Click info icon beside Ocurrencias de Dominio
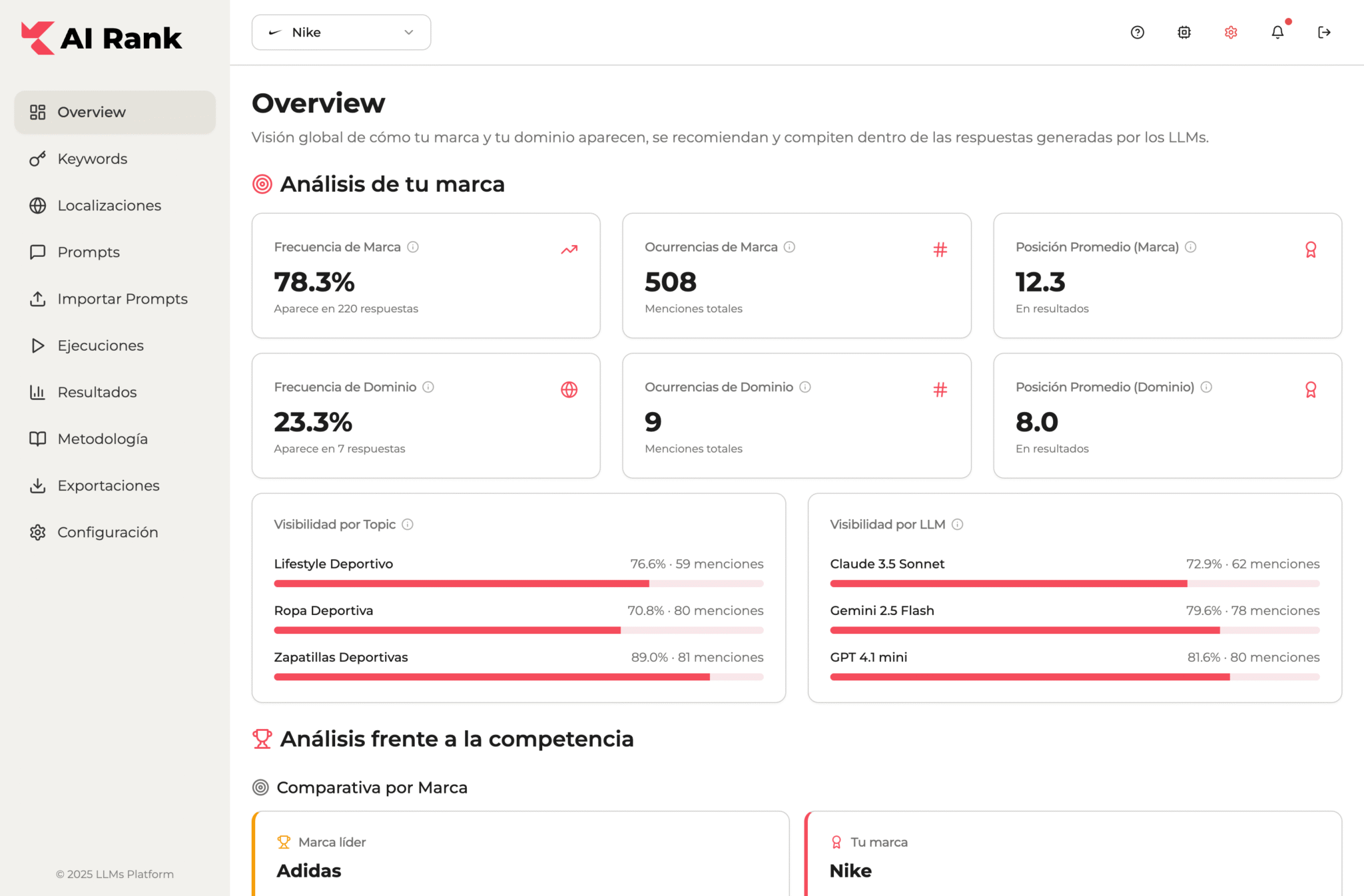 (805, 387)
